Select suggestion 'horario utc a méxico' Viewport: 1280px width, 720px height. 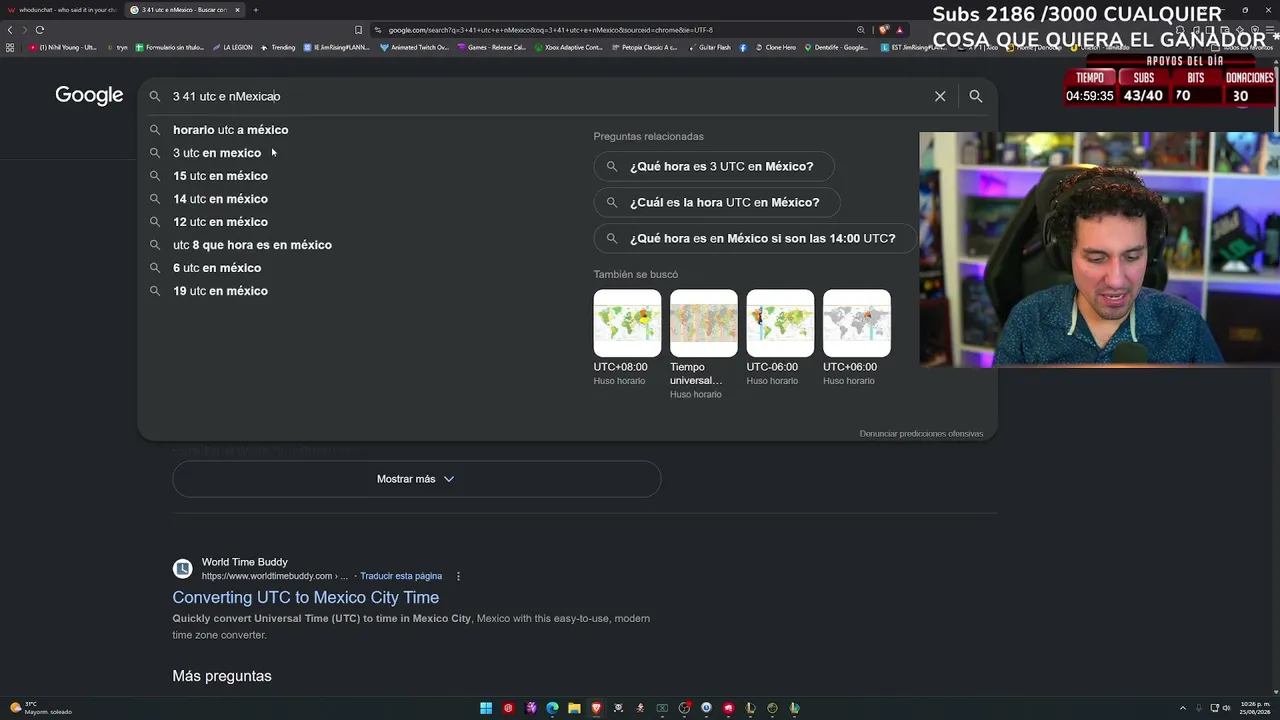click(230, 130)
